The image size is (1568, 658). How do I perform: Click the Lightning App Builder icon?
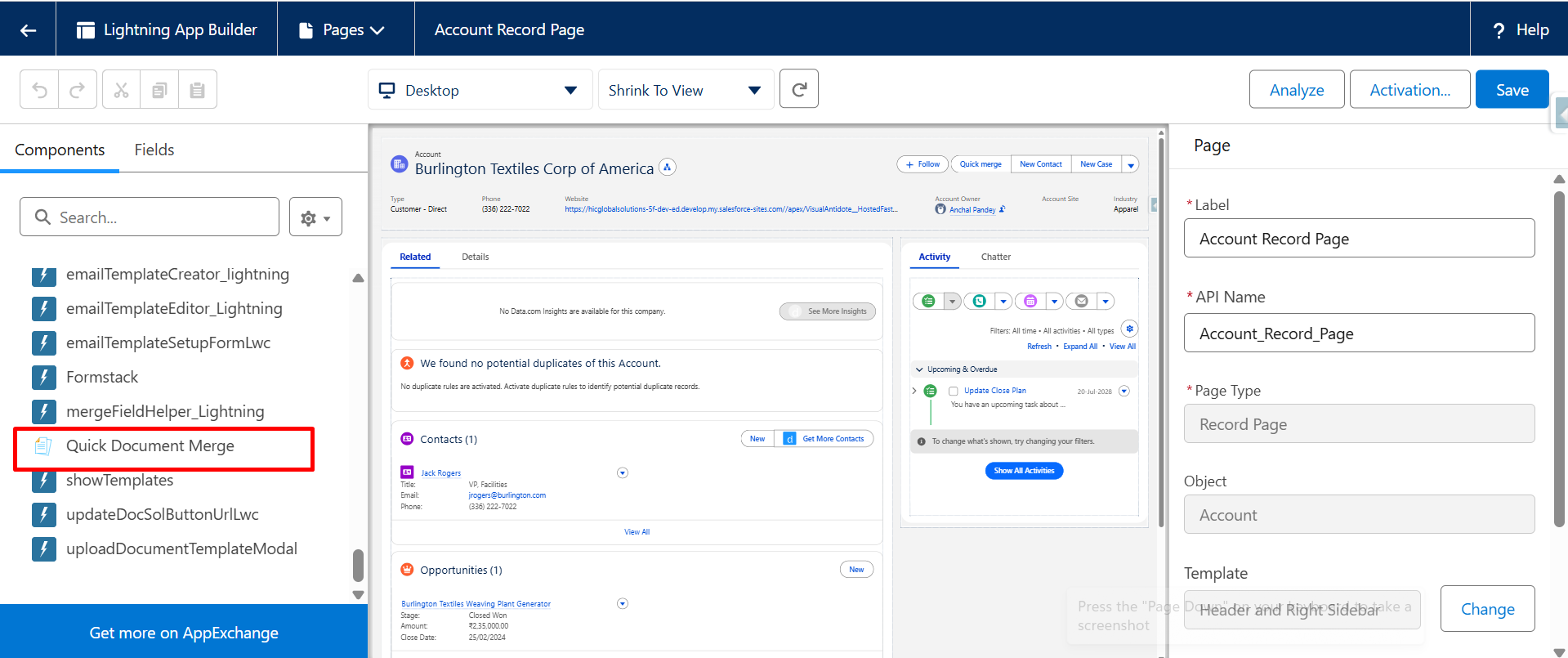86,30
